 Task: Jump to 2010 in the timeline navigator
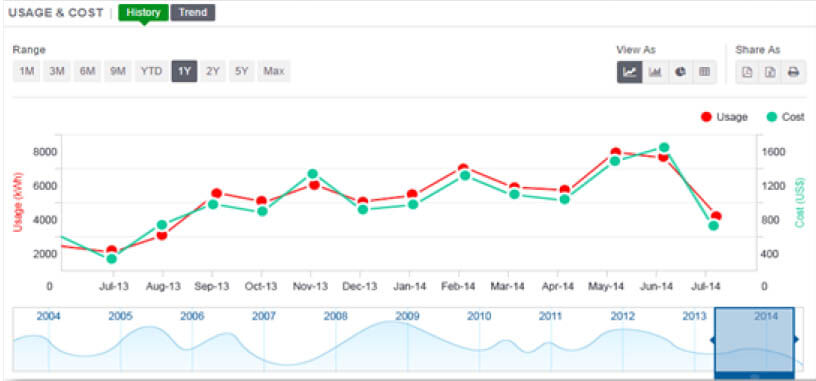pos(479,316)
